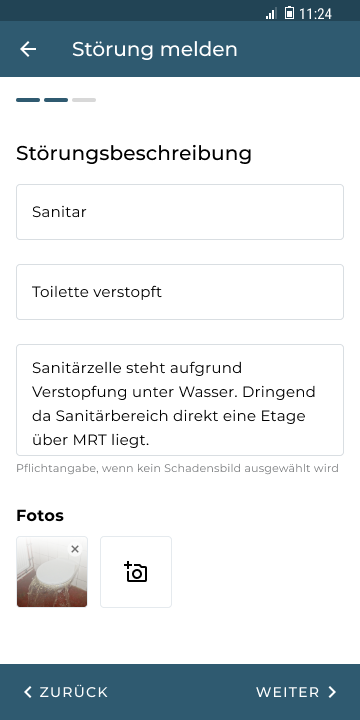Image resolution: width=360 pixels, height=720 pixels.
Task: Go to next step with WEITER
Action: (x=296, y=692)
